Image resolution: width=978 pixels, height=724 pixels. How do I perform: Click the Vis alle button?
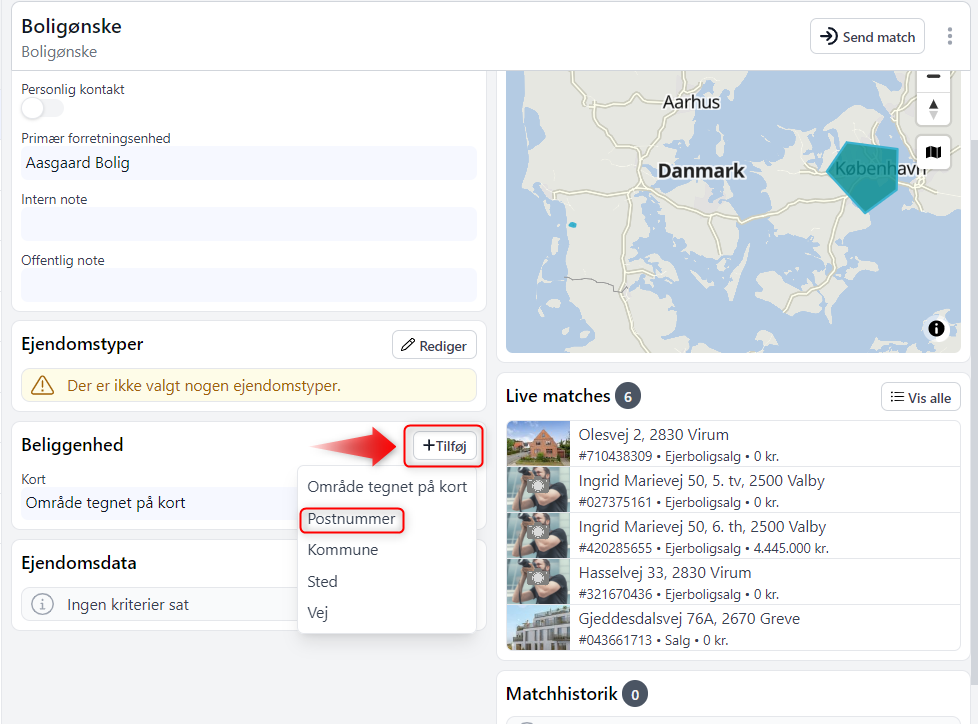(x=921, y=397)
